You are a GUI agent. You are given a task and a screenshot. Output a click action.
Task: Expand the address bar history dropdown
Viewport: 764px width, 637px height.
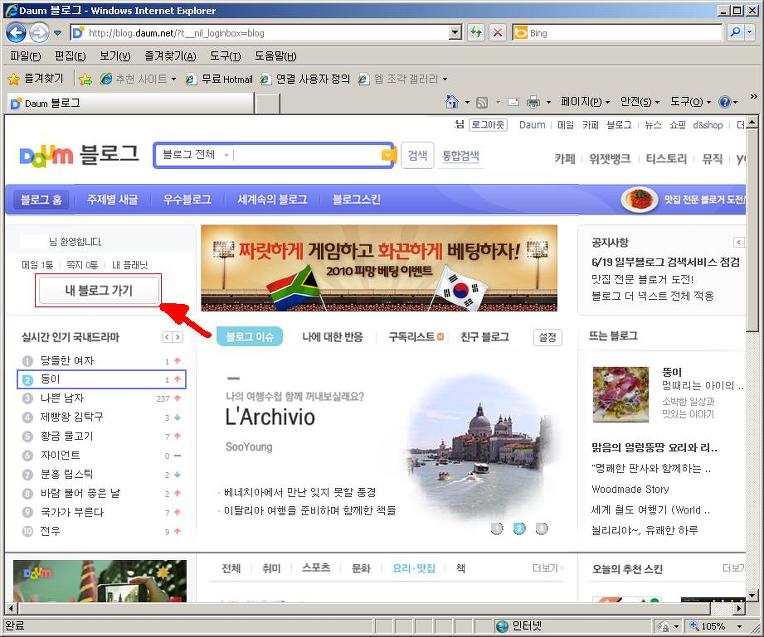pos(455,33)
